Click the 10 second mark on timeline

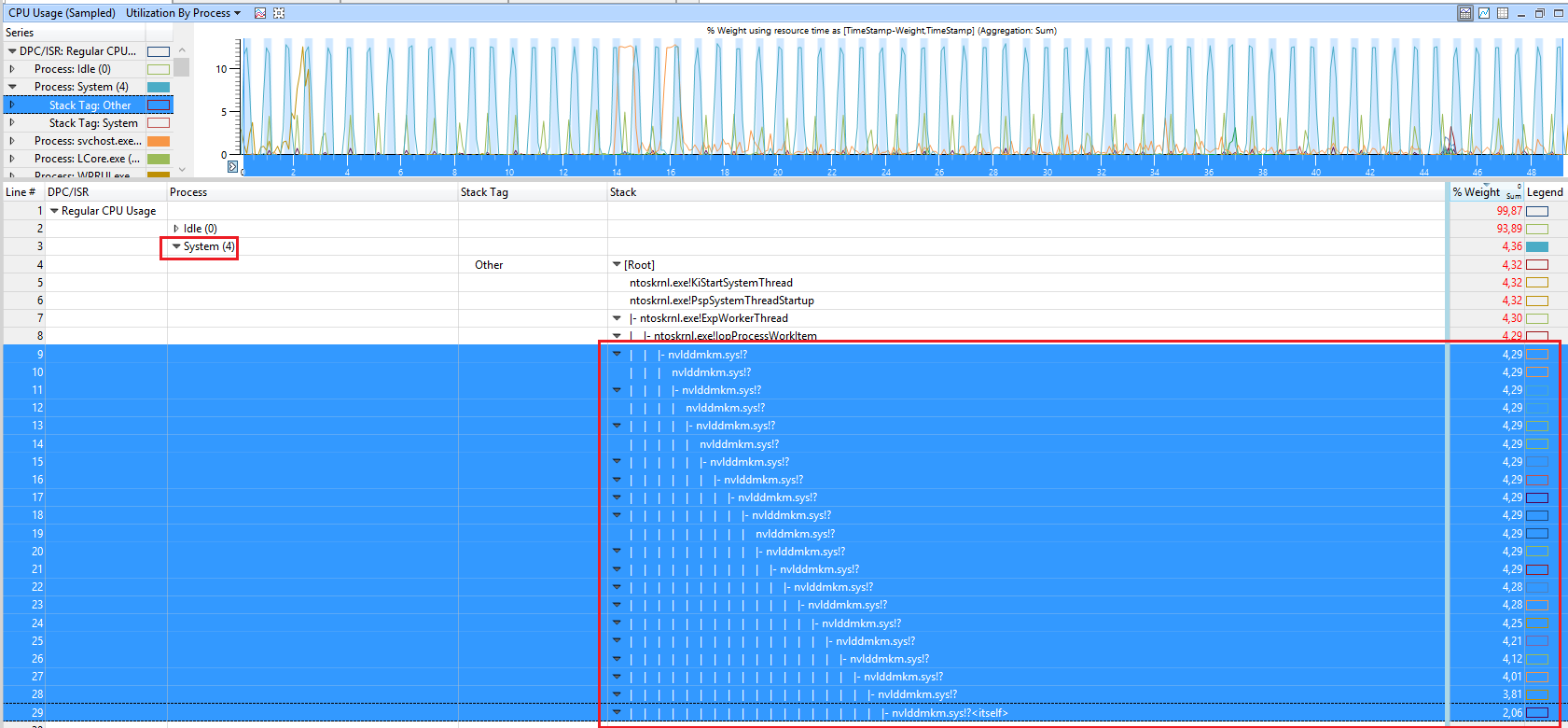pos(509,172)
